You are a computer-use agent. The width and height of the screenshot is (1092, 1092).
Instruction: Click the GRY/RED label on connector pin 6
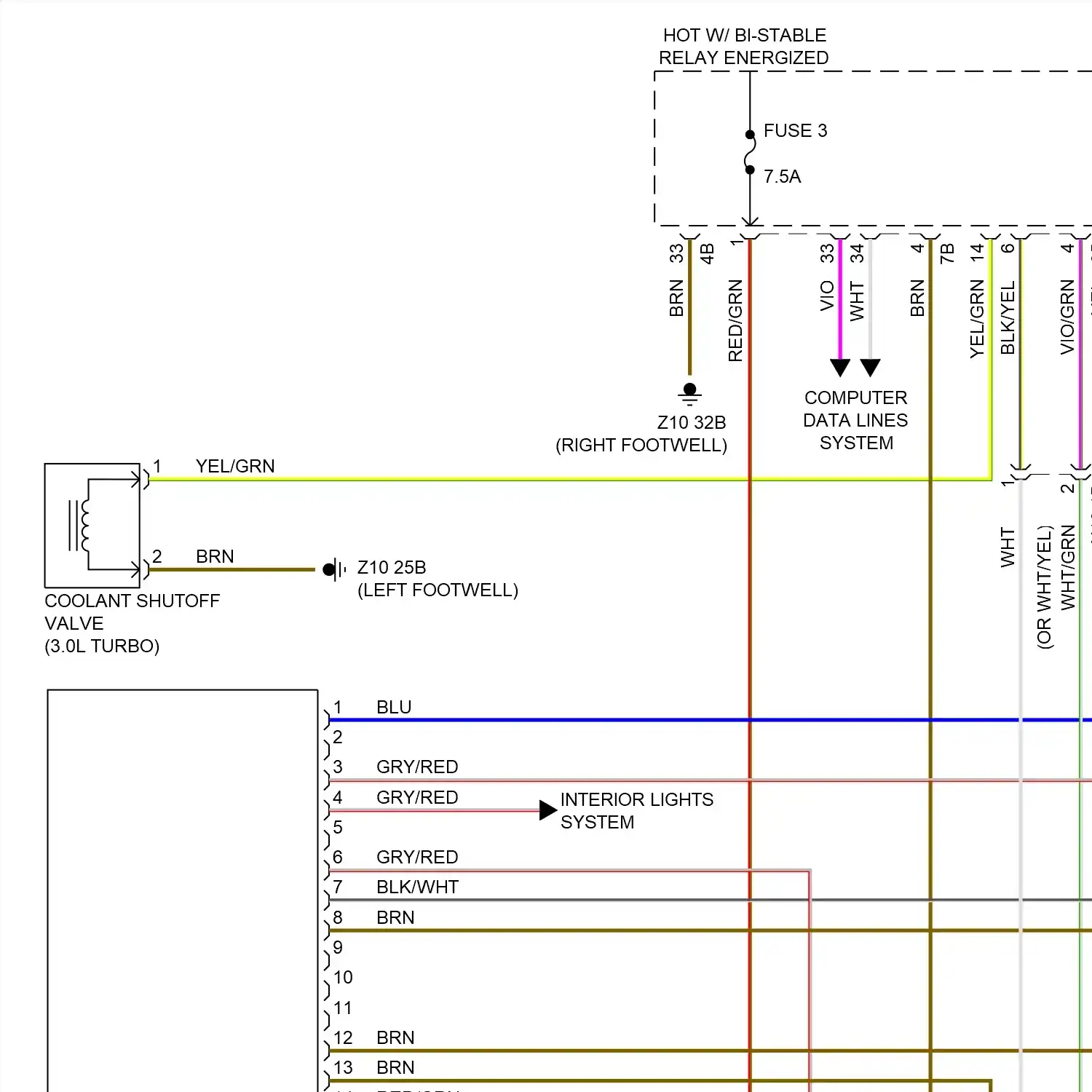[417, 858]
